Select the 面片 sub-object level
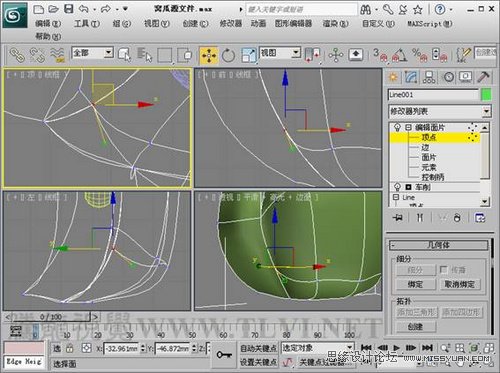The image size is (500, 373). click(x=428, y=157)
